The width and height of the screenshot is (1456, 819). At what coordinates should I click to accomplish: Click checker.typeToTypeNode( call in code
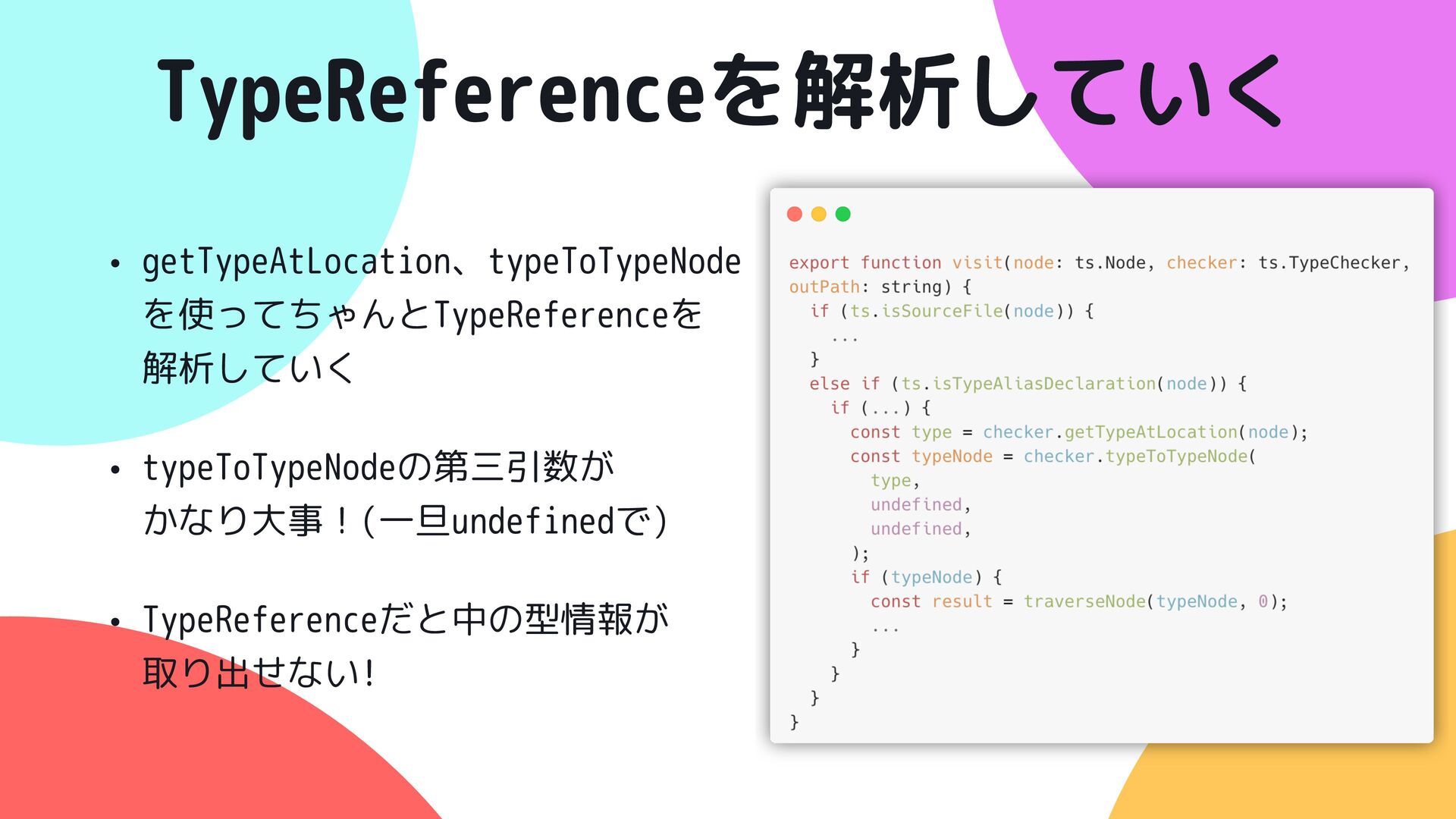coord(1139,457)
